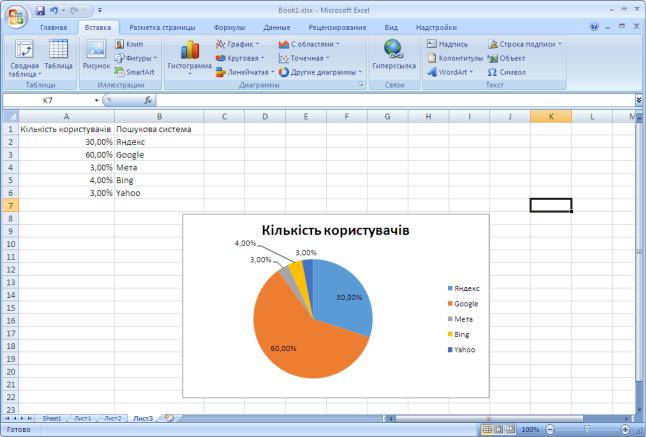The width and height of the screenshot is (646, 437).
Task: Open the Вид ribbon tab
Action: [x=391, y=28]
